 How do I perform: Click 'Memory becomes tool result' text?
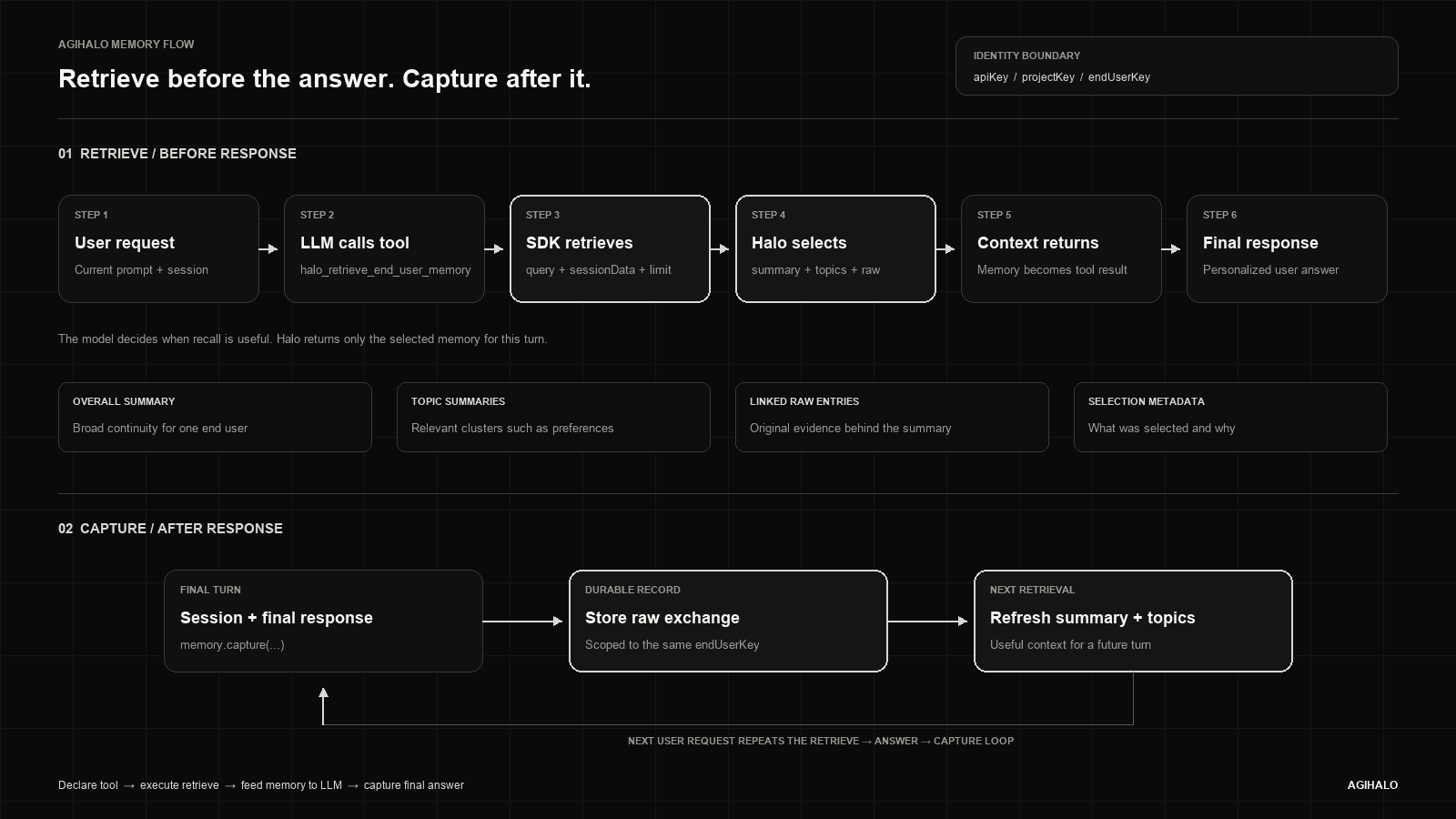[1052, 270]
